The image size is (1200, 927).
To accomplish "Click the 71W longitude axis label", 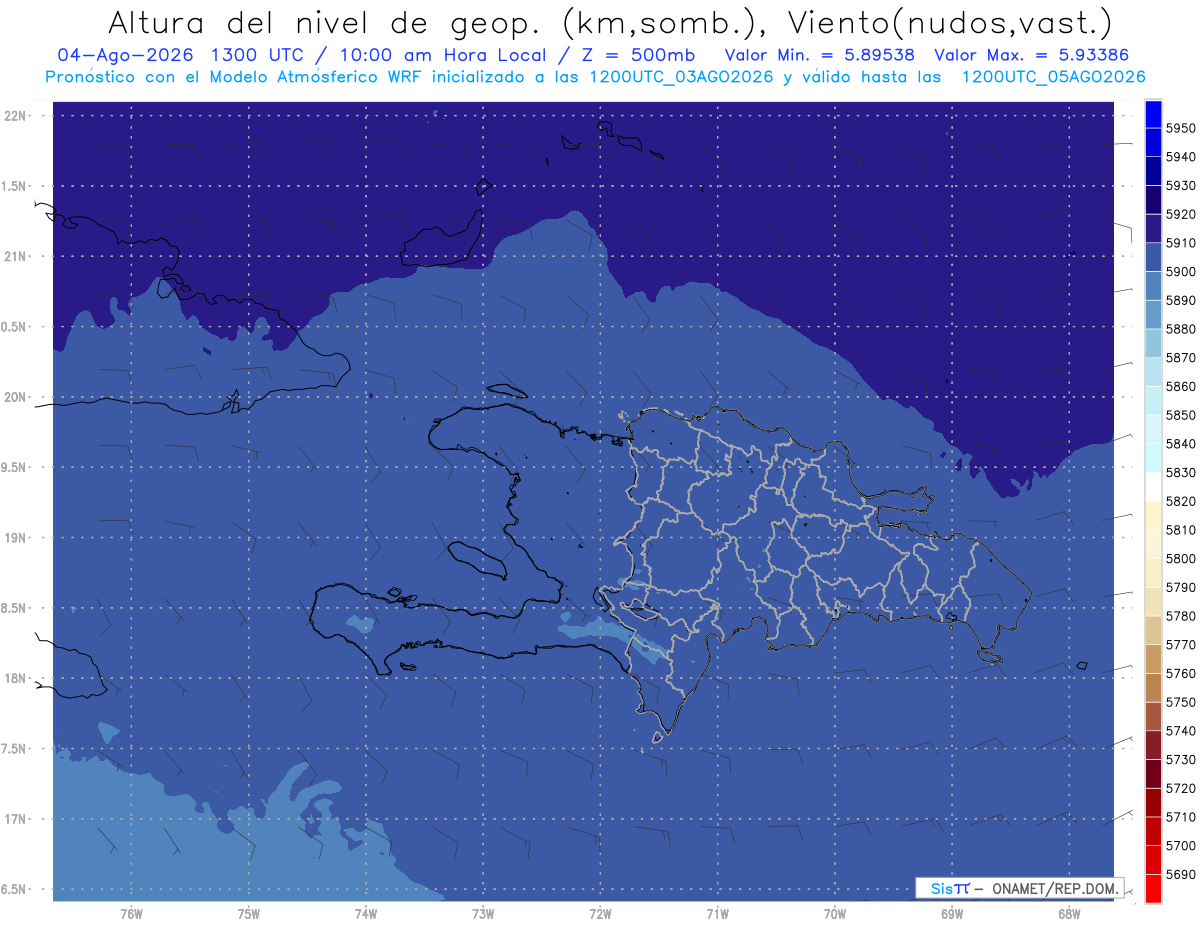I will click(x=717, y=912).
